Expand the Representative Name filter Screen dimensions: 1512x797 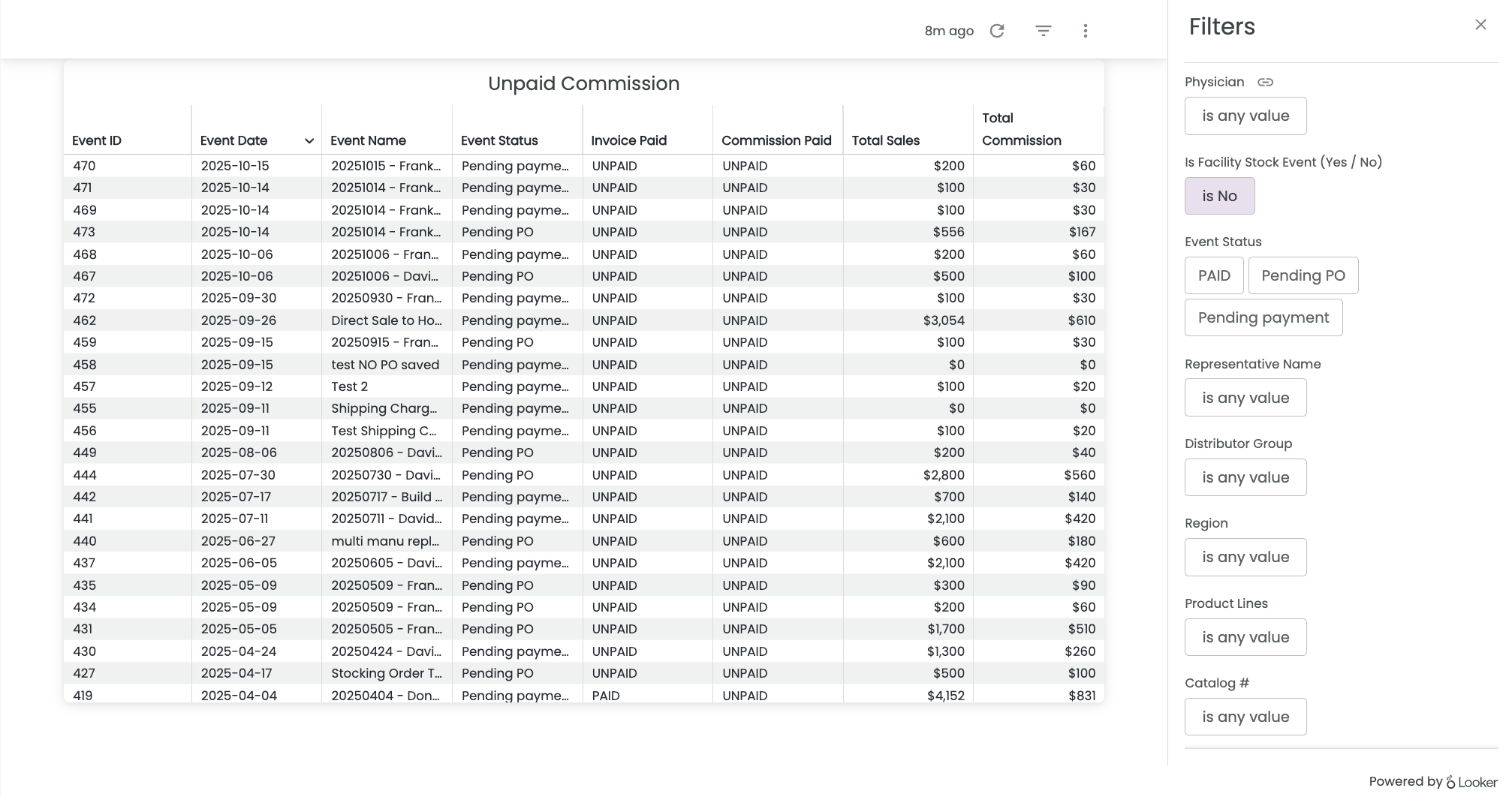click(1245, 398)
